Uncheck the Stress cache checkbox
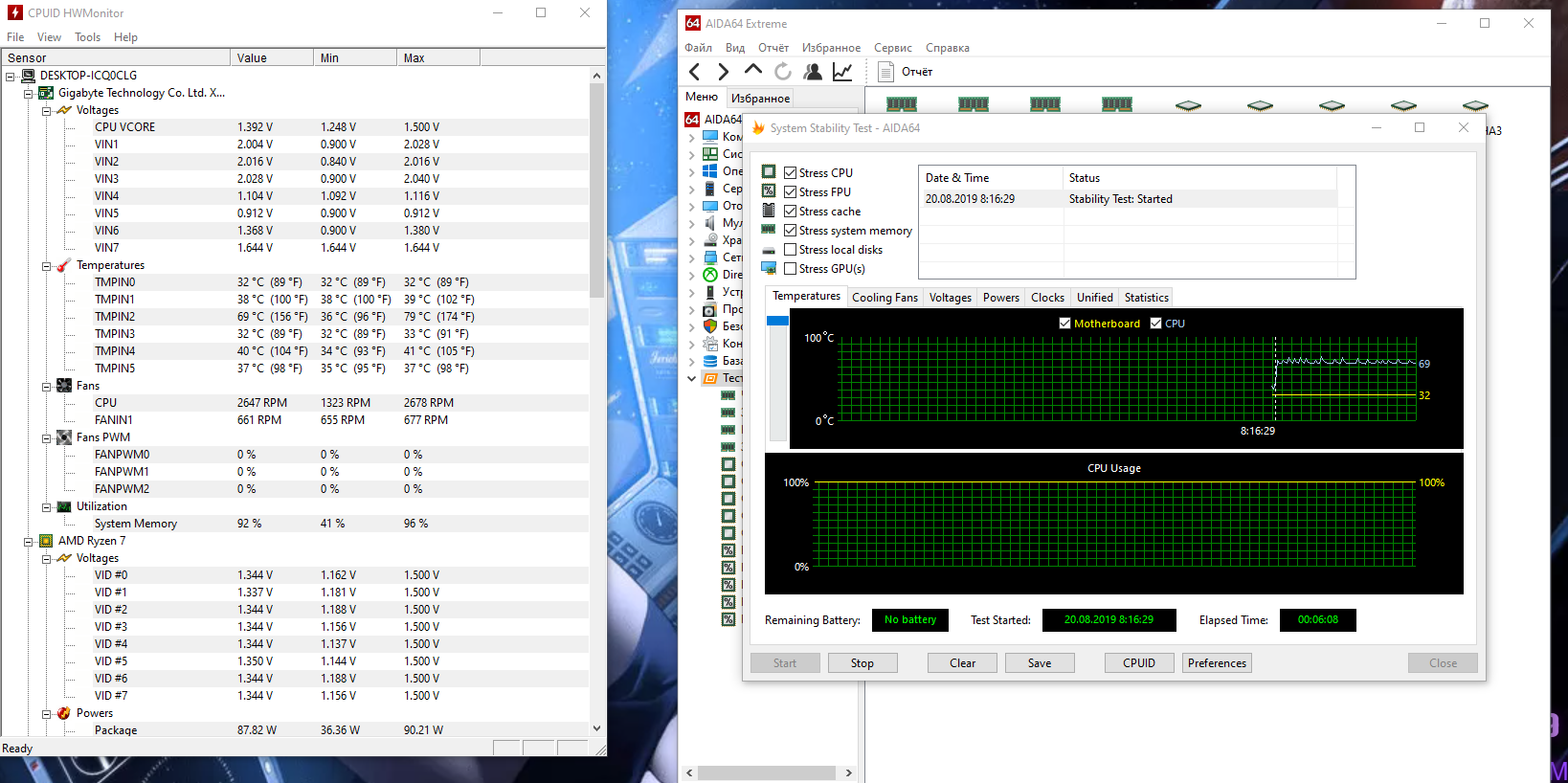Image resolution: width=1568 pixels, height=783 pixels. click(x=791, y=212)
